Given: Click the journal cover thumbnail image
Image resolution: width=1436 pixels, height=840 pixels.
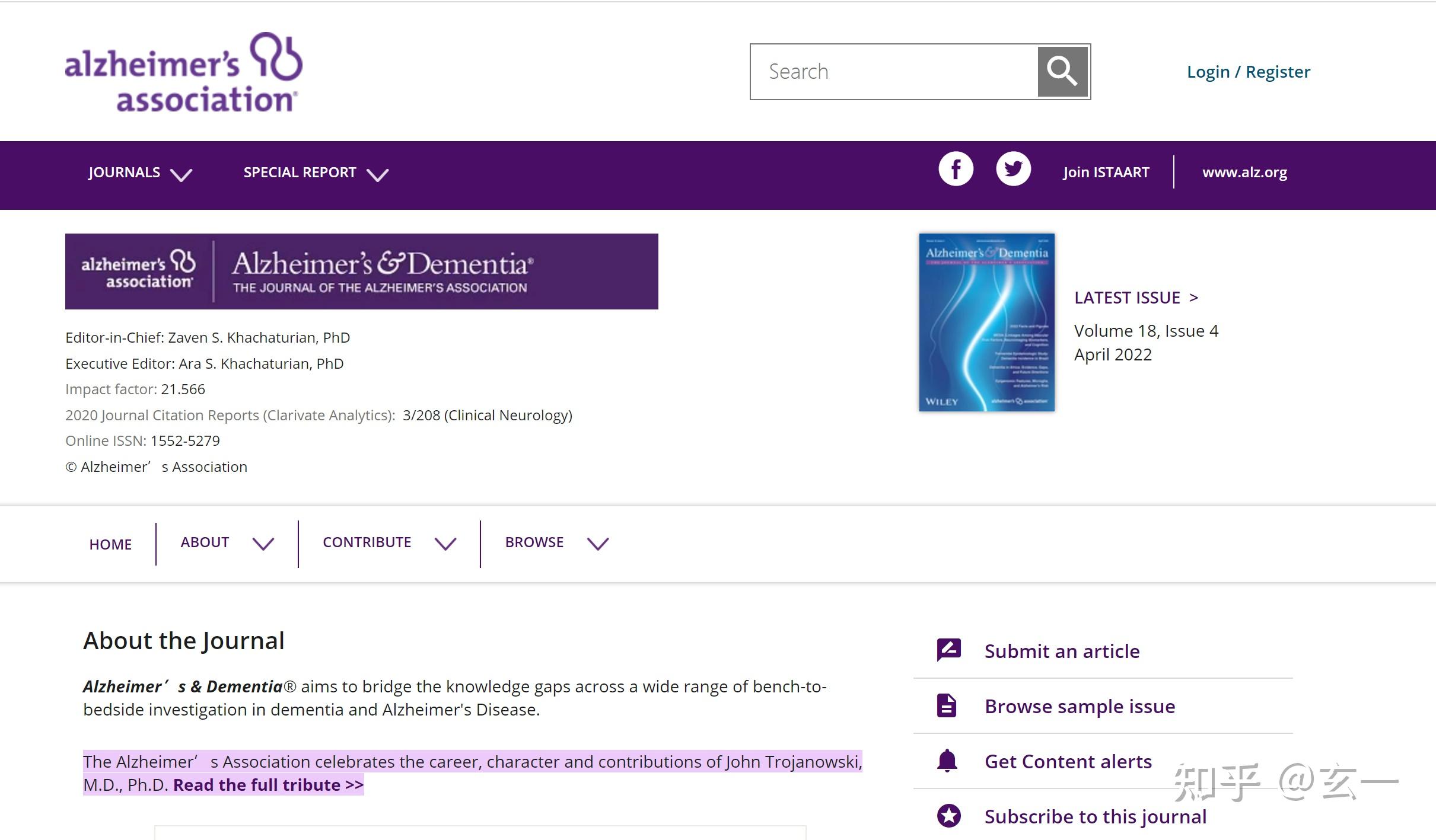Looking at the screenshot, I should pos(986,322).
